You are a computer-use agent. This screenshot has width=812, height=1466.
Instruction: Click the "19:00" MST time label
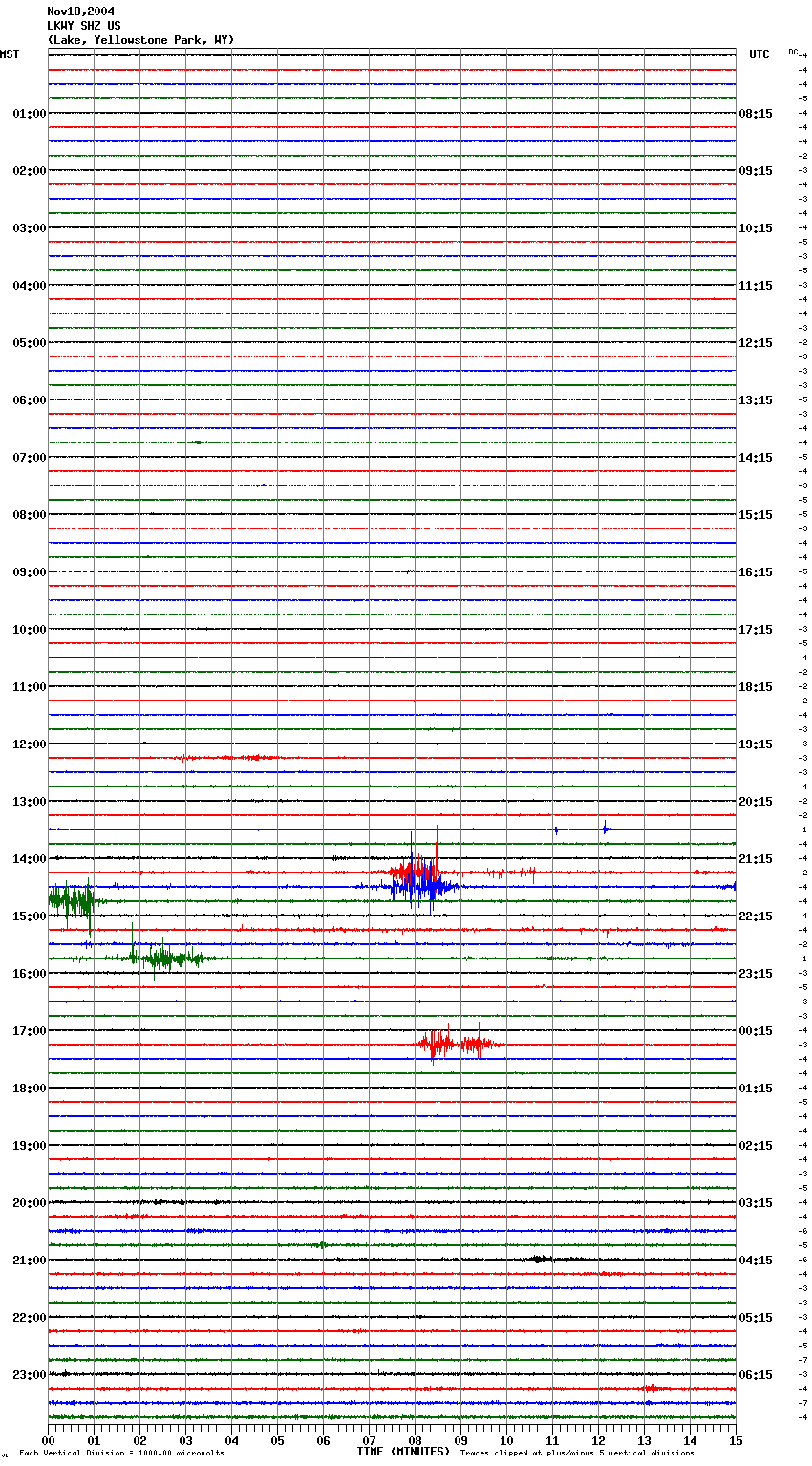click(30, 1146)
